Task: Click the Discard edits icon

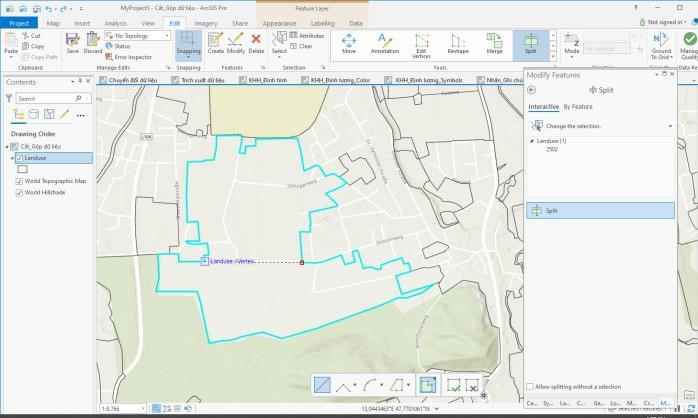Action: coord(92,42)
